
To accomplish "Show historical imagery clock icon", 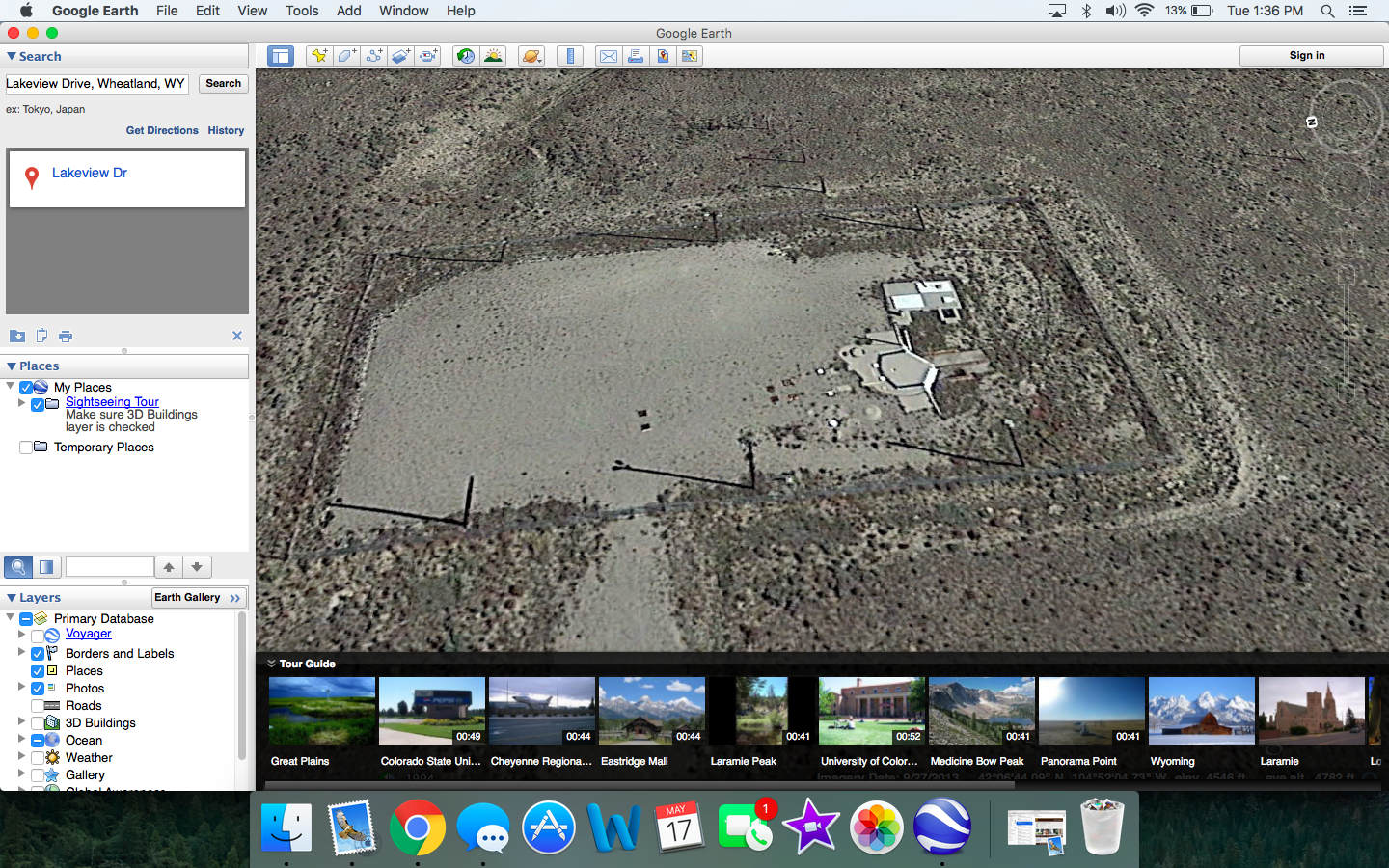I will (466, 56).
